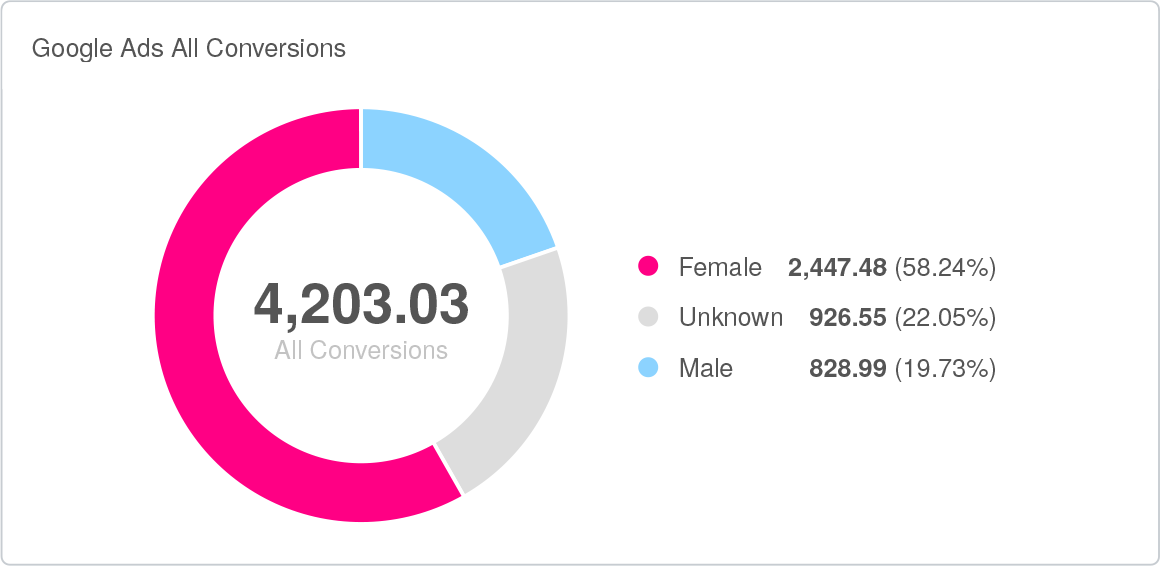The image size is (1160, 566).
Task: Click the 4,203.03 total in donut center
Action: point(361,304)
